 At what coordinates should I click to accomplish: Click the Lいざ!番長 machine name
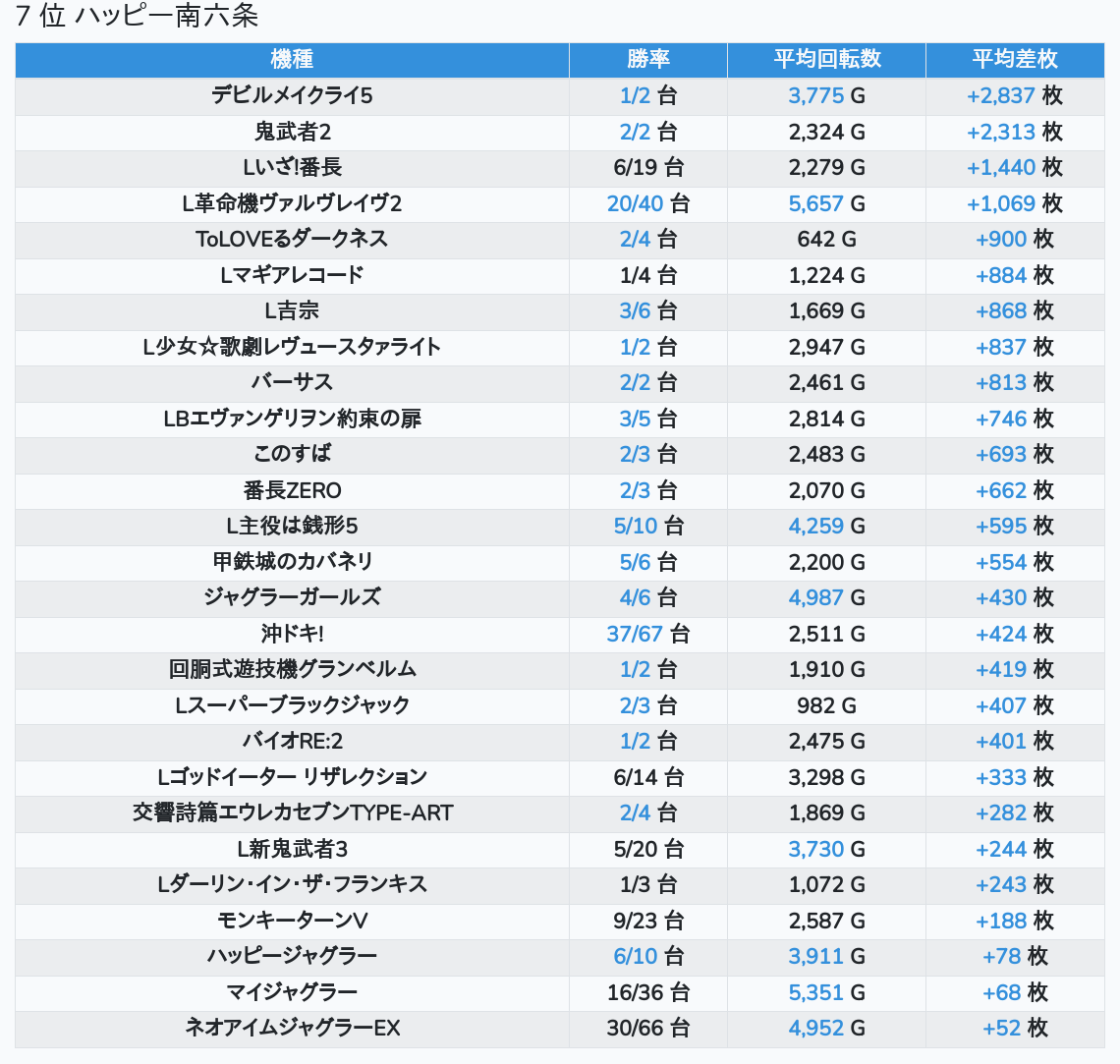pyautogui.click(x=292, y=167)
